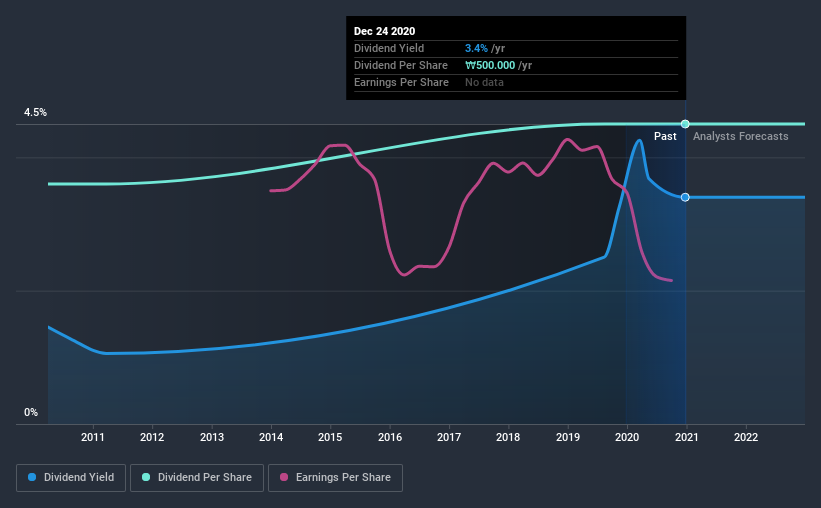Click the 2022 x-axis label
The width and height of the screenshot is (821, 508).
(746, 437)
